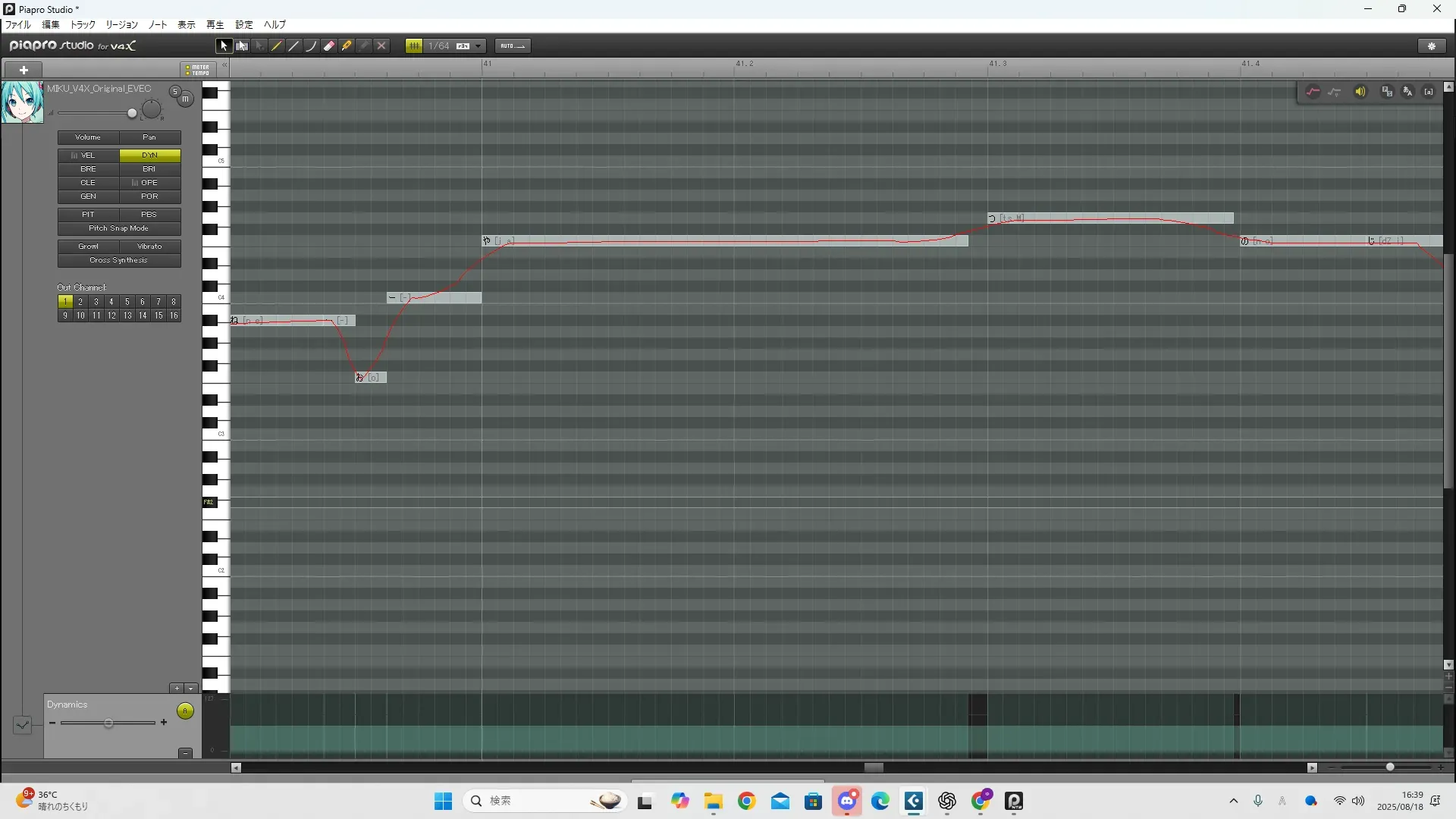Open the 設定 menu
1456x819 pixels.
tap(243, 25)
